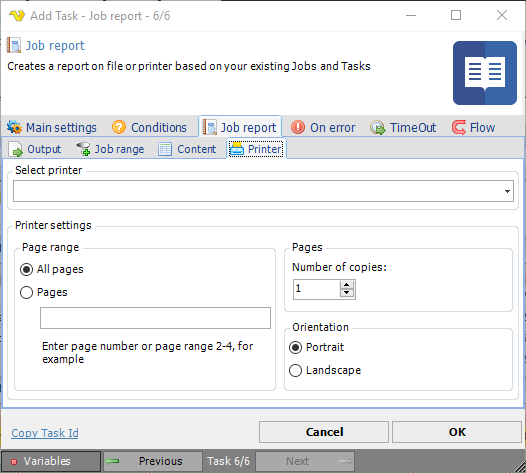Click the Job range funnel icon
This screenshot has width=526, height=473.
(x=83, y=149)
